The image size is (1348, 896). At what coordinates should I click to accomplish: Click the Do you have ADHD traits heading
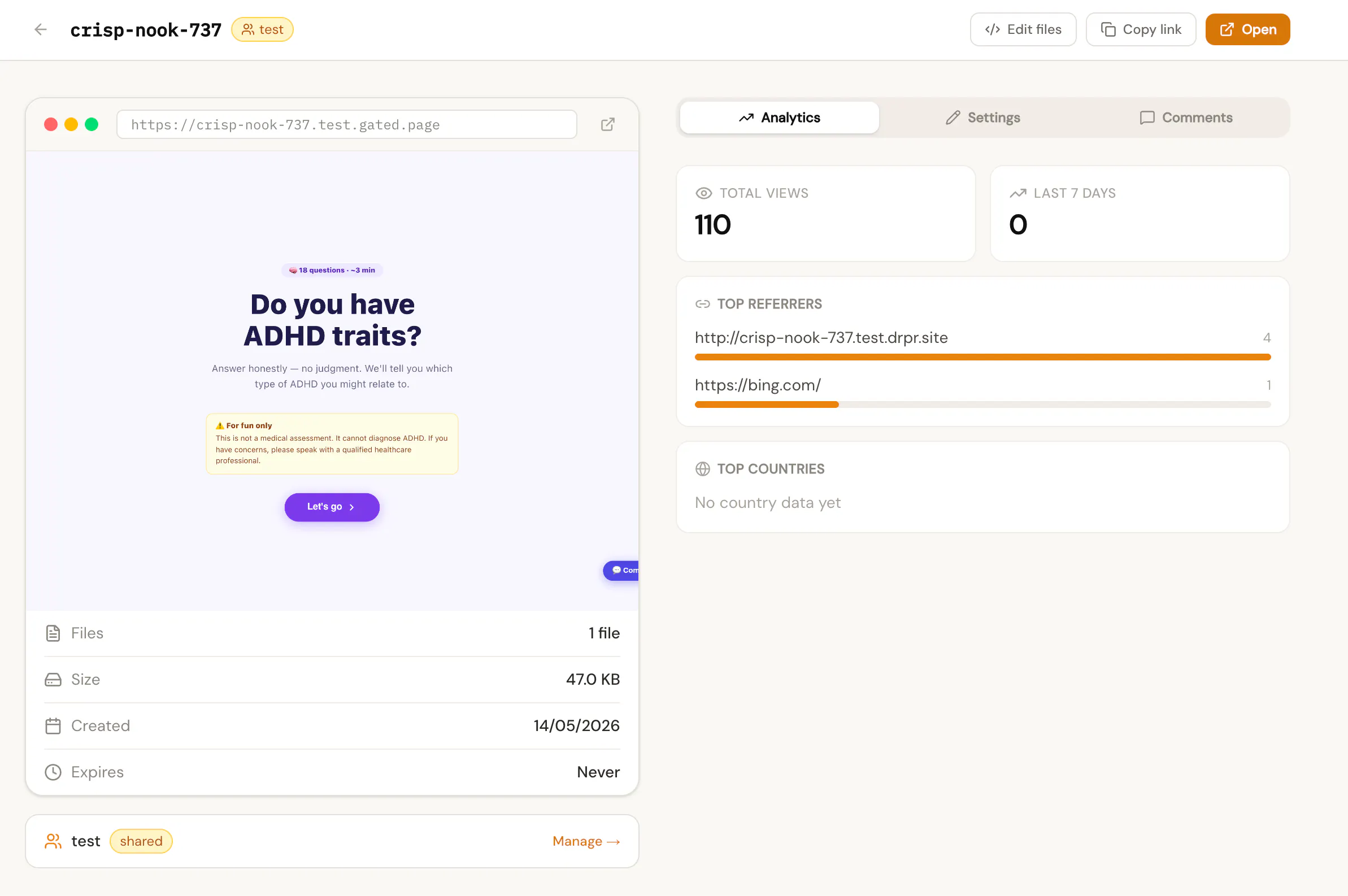click(332, 320)
